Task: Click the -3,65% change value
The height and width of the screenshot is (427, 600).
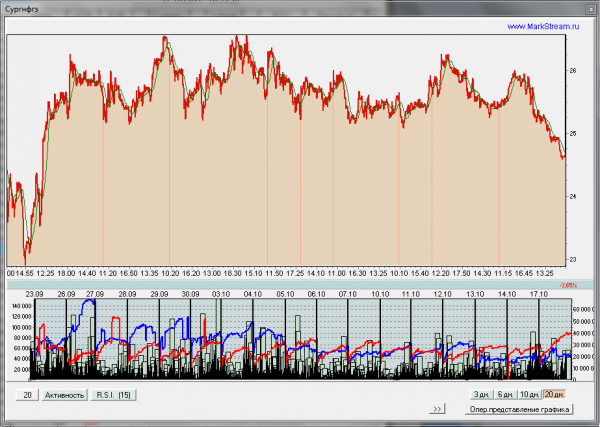Action: coord(568,285)
